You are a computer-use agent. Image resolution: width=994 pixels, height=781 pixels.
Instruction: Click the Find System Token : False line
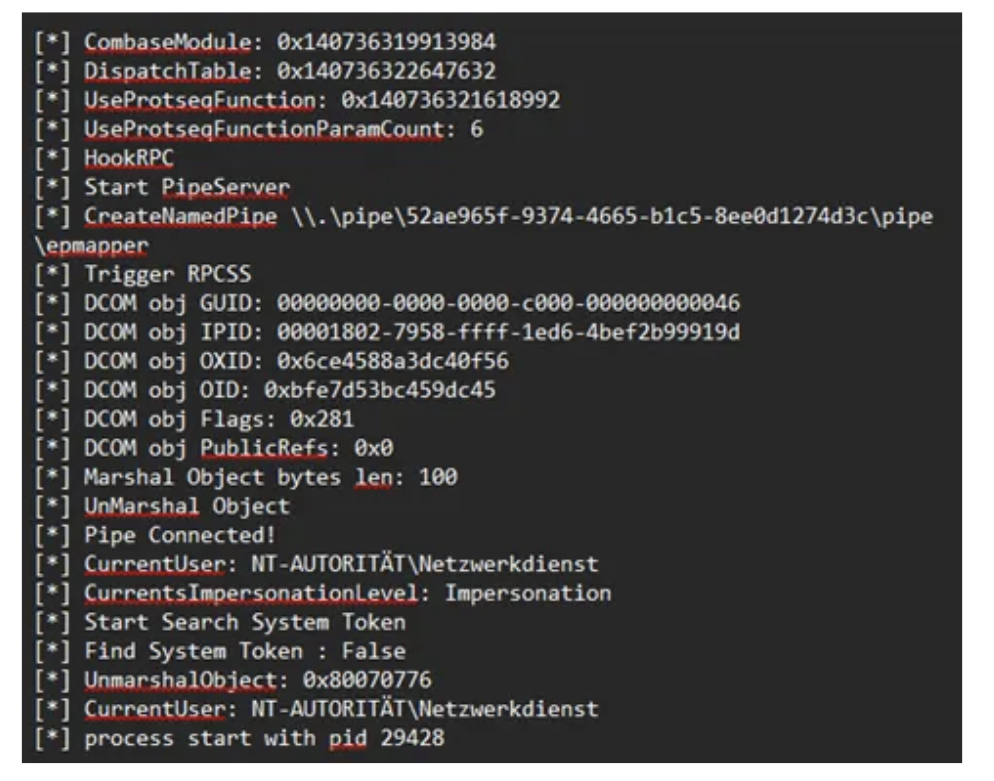[245, 652]
